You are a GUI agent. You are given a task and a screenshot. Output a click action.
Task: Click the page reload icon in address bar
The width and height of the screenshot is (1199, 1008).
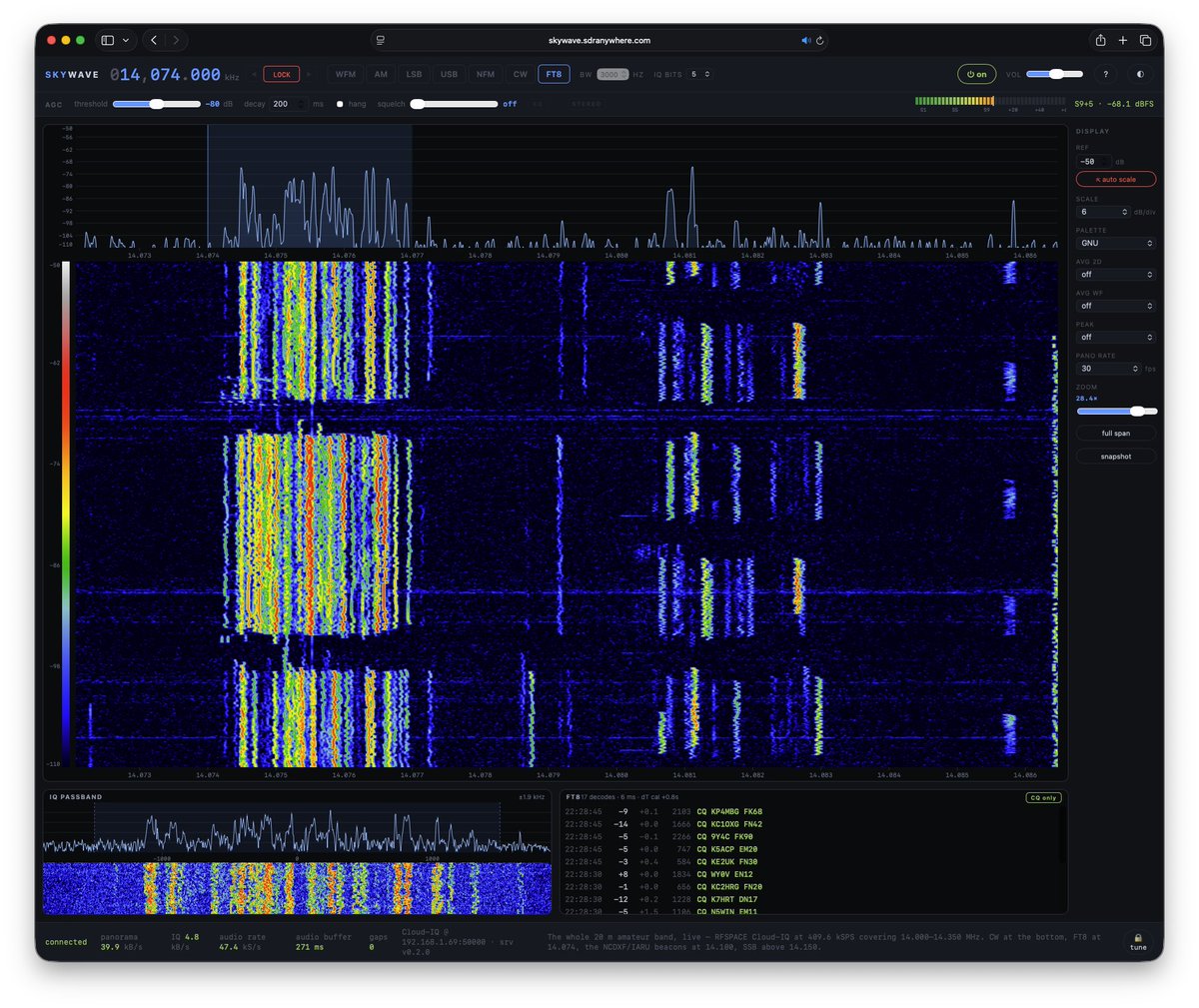coord(819,41)
